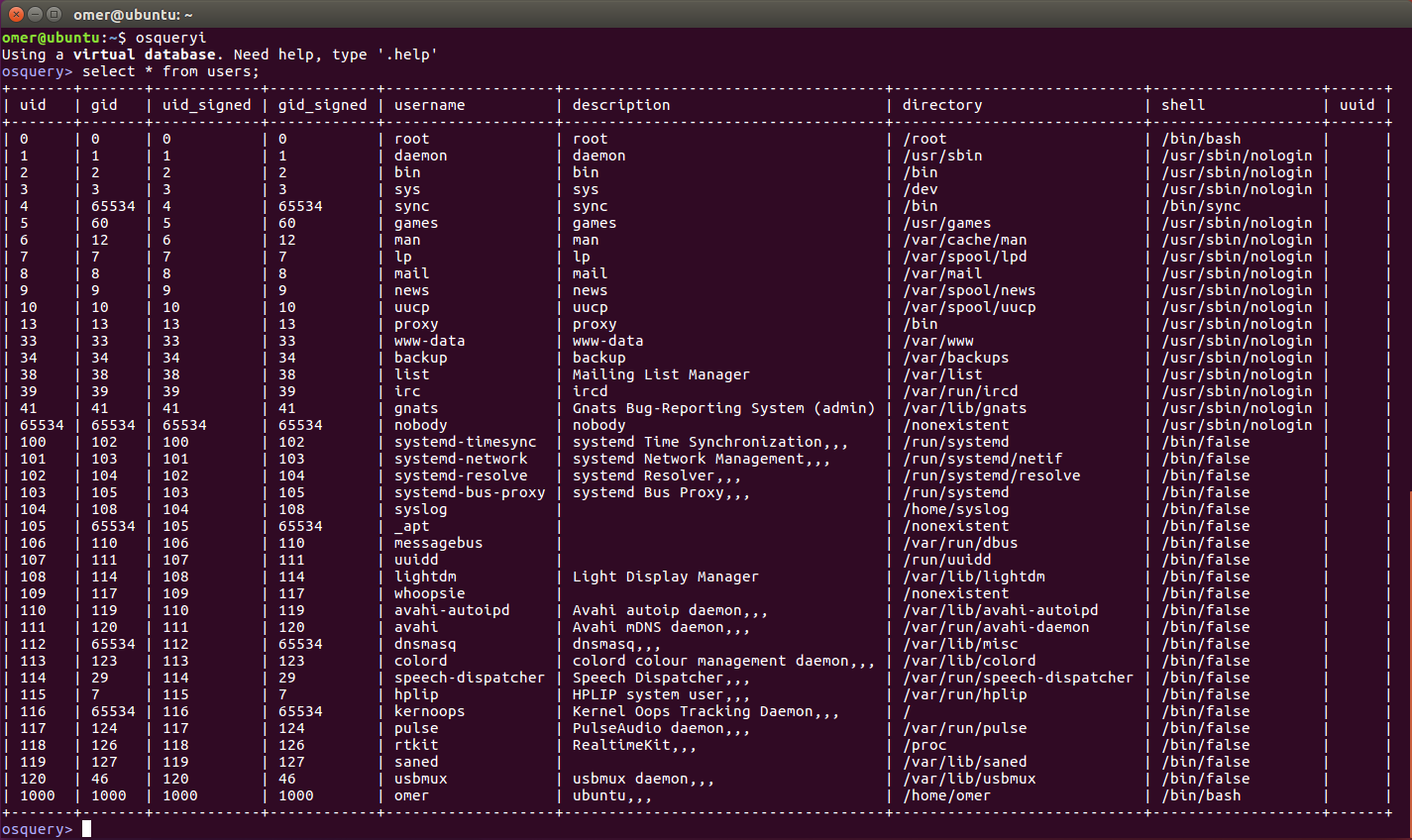Click 'Mailing List Manager' description
The height and width of the screenshot is (840, 1412).
point(661,374)
